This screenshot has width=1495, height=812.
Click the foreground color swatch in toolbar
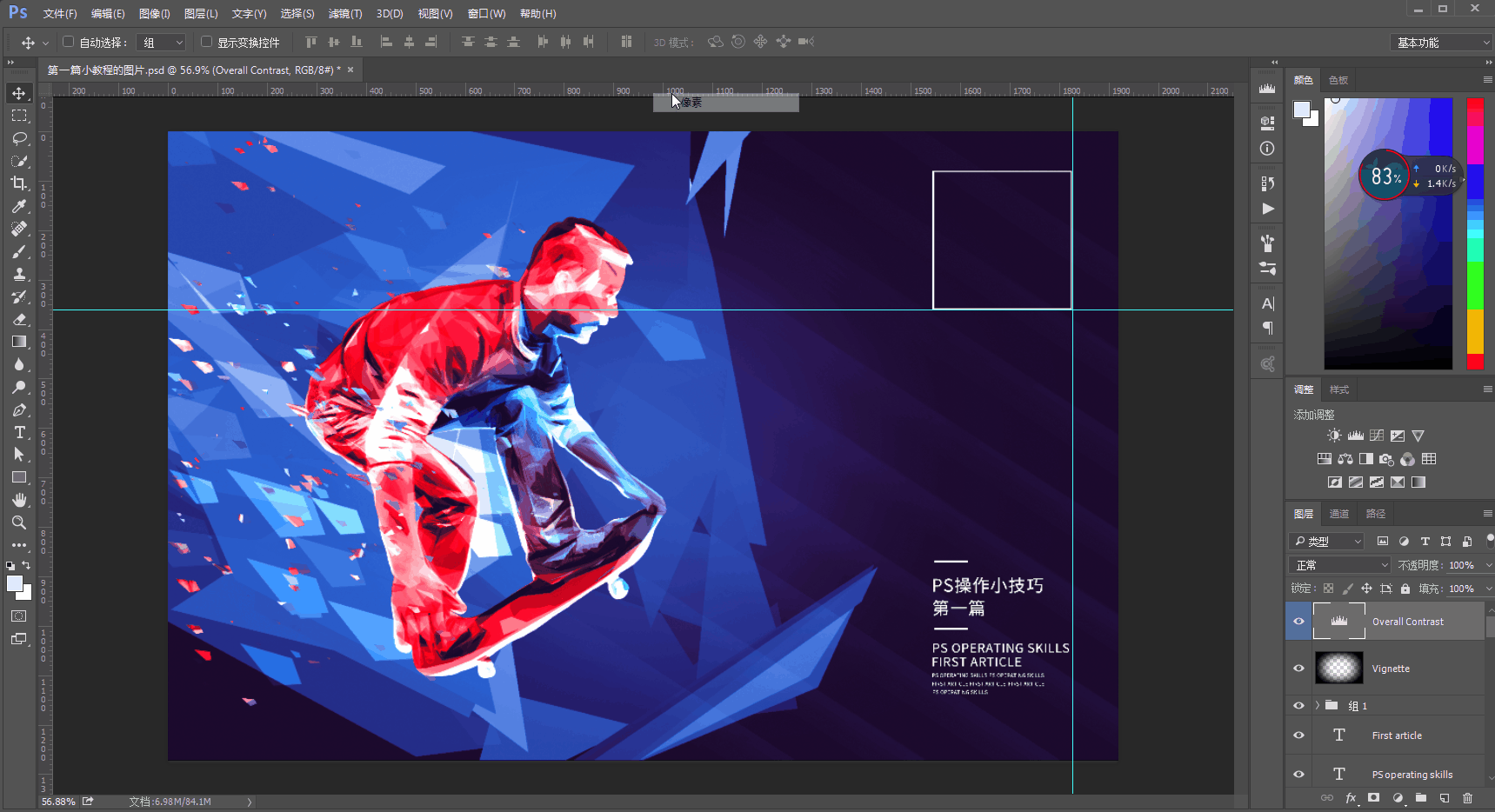tap(14, 584)
